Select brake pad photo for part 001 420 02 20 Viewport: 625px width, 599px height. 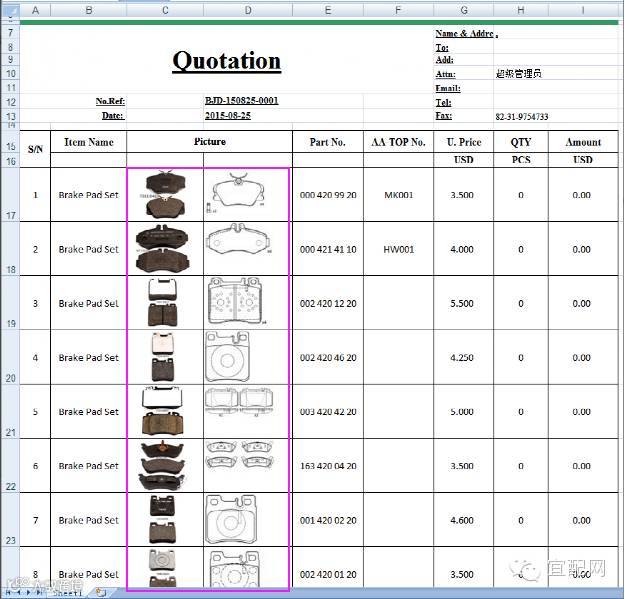162,520
